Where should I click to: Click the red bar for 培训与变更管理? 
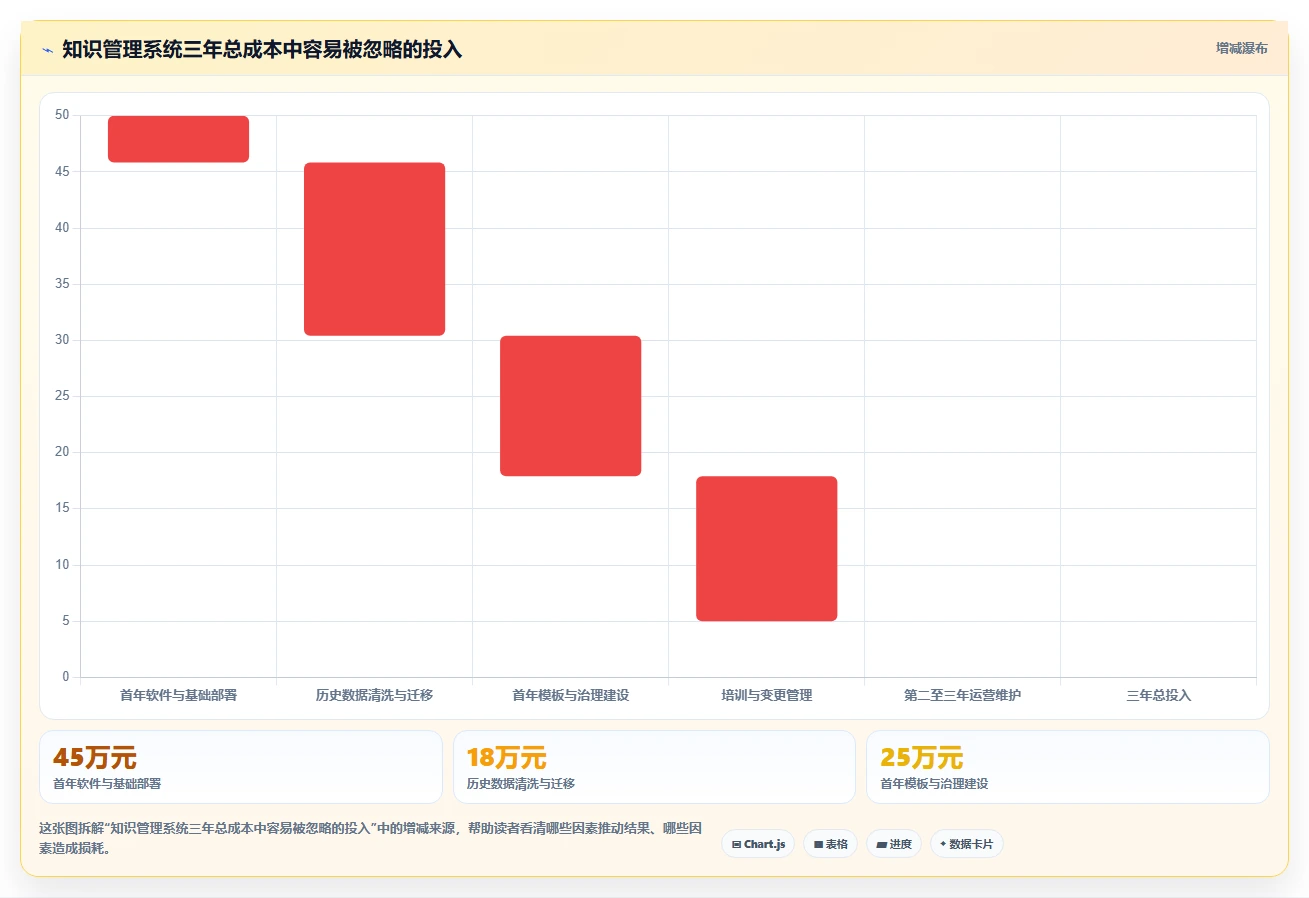(x=766, y=549)
